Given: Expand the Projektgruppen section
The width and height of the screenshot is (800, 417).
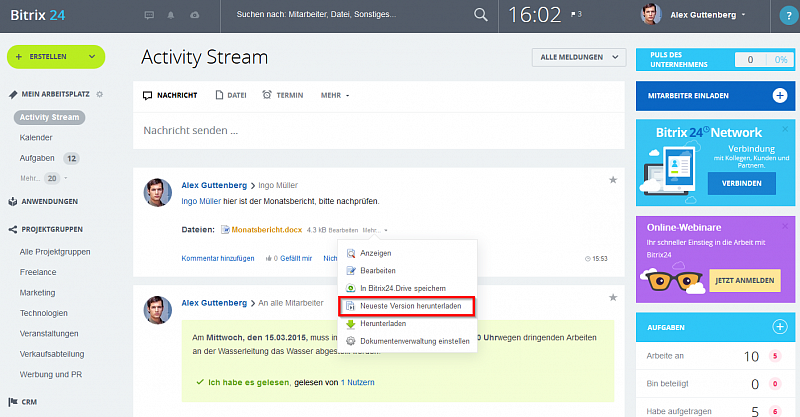Looking at the screenshot, I should coord(52,230).
